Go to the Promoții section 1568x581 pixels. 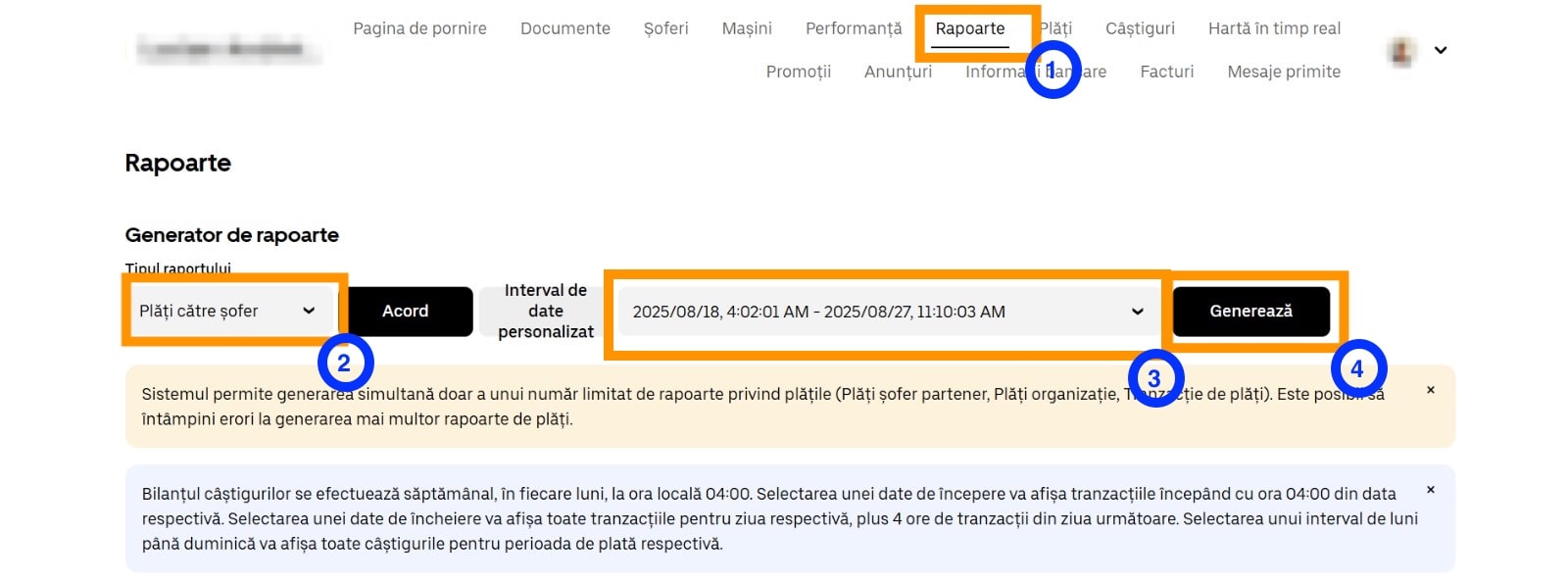point(799,72)
